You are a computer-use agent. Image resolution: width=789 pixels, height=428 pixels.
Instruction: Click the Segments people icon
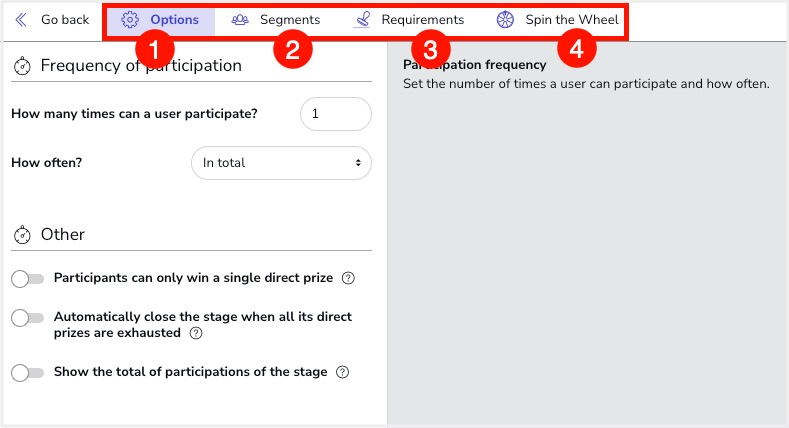240,20
